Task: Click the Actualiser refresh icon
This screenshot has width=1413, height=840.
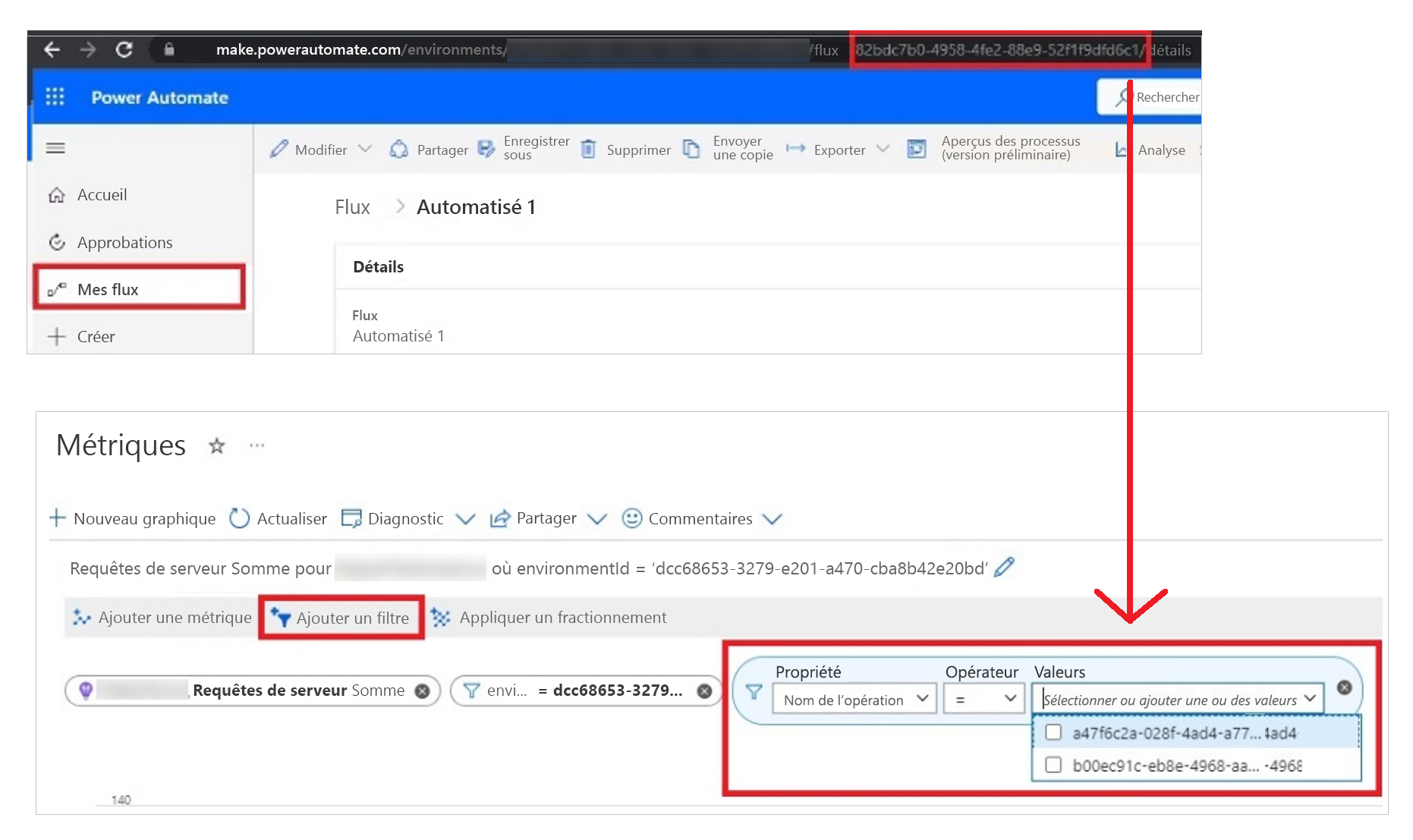Action: pyautogui.click(x=240, y=518)
